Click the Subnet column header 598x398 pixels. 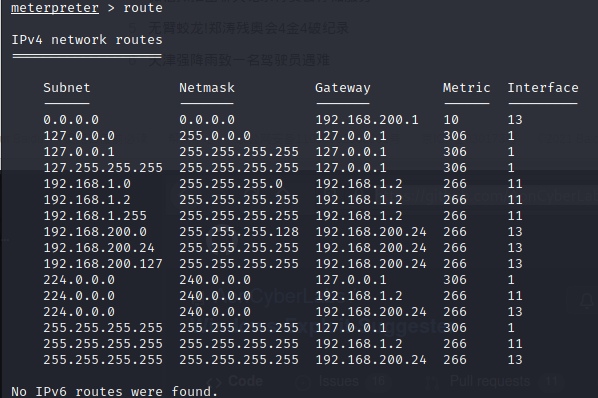67,88
